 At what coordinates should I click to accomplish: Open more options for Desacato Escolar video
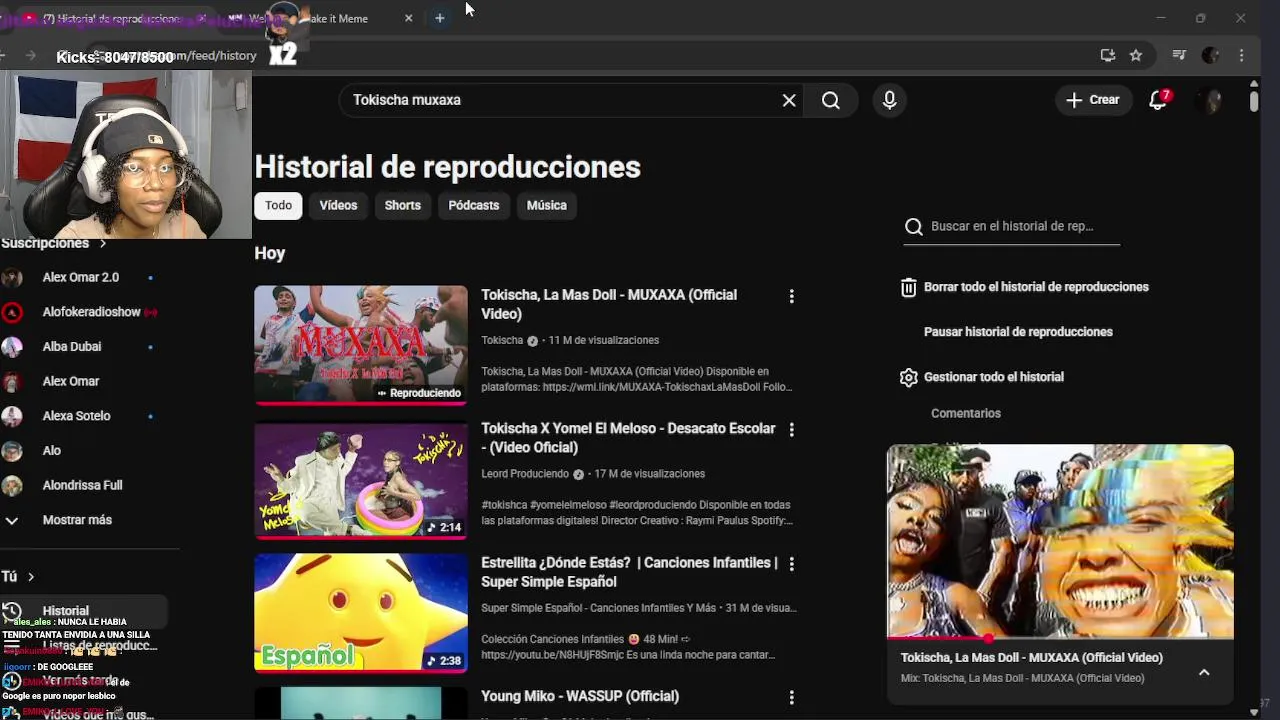point(791,429)
